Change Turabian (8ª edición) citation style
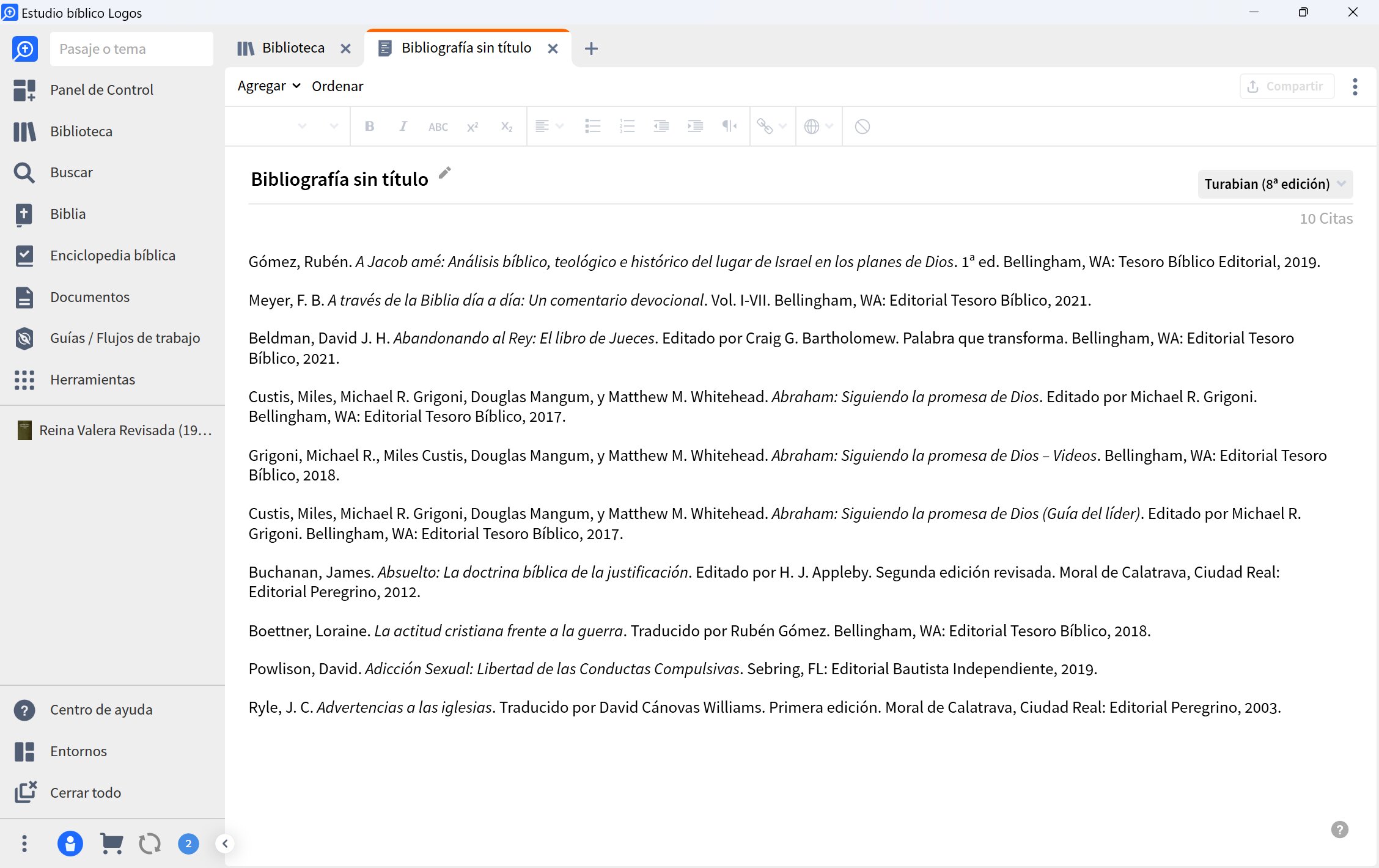 click(x=1275, y=184)
